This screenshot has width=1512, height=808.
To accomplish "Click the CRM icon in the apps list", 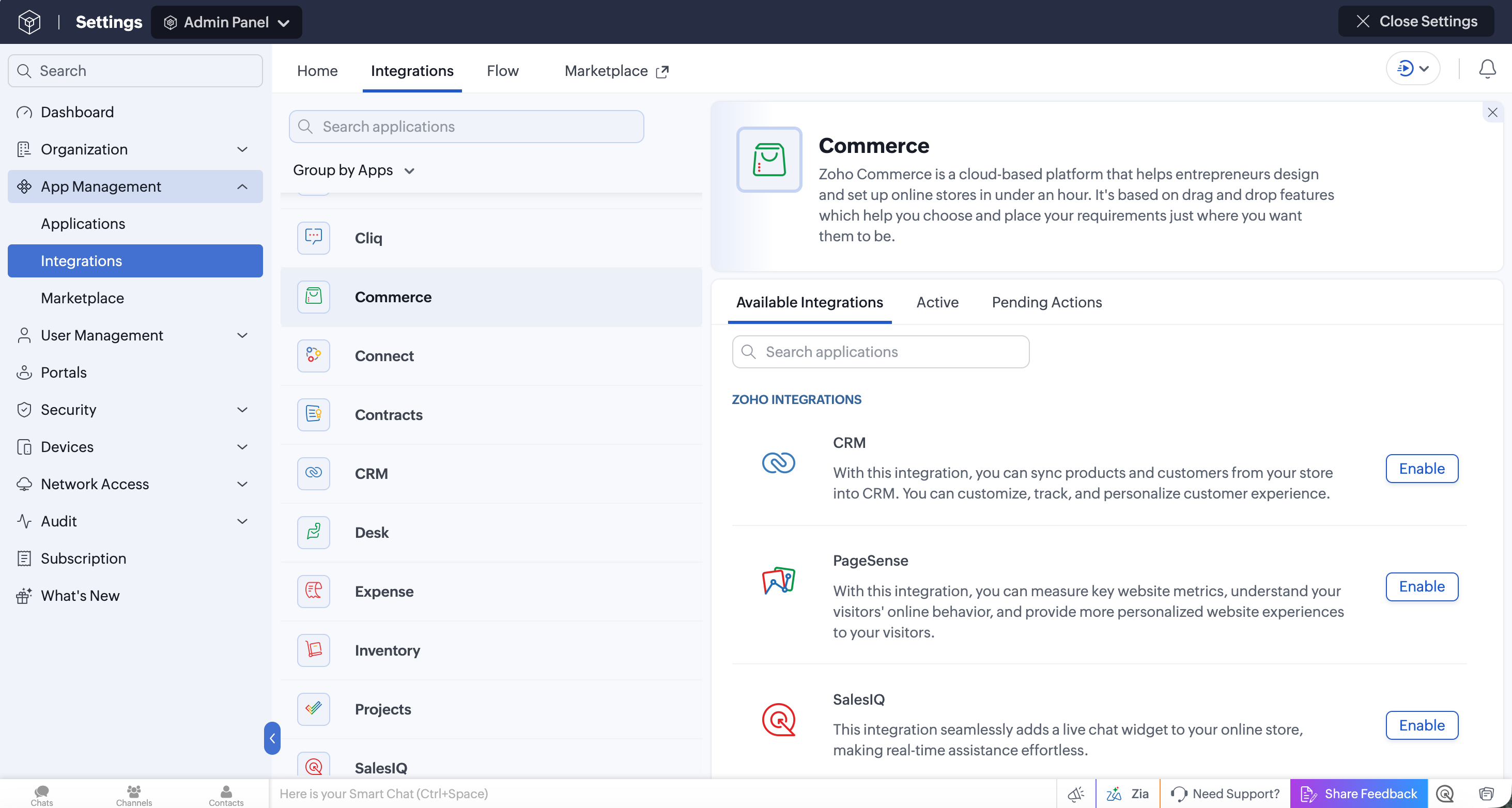I will [314, 473].
